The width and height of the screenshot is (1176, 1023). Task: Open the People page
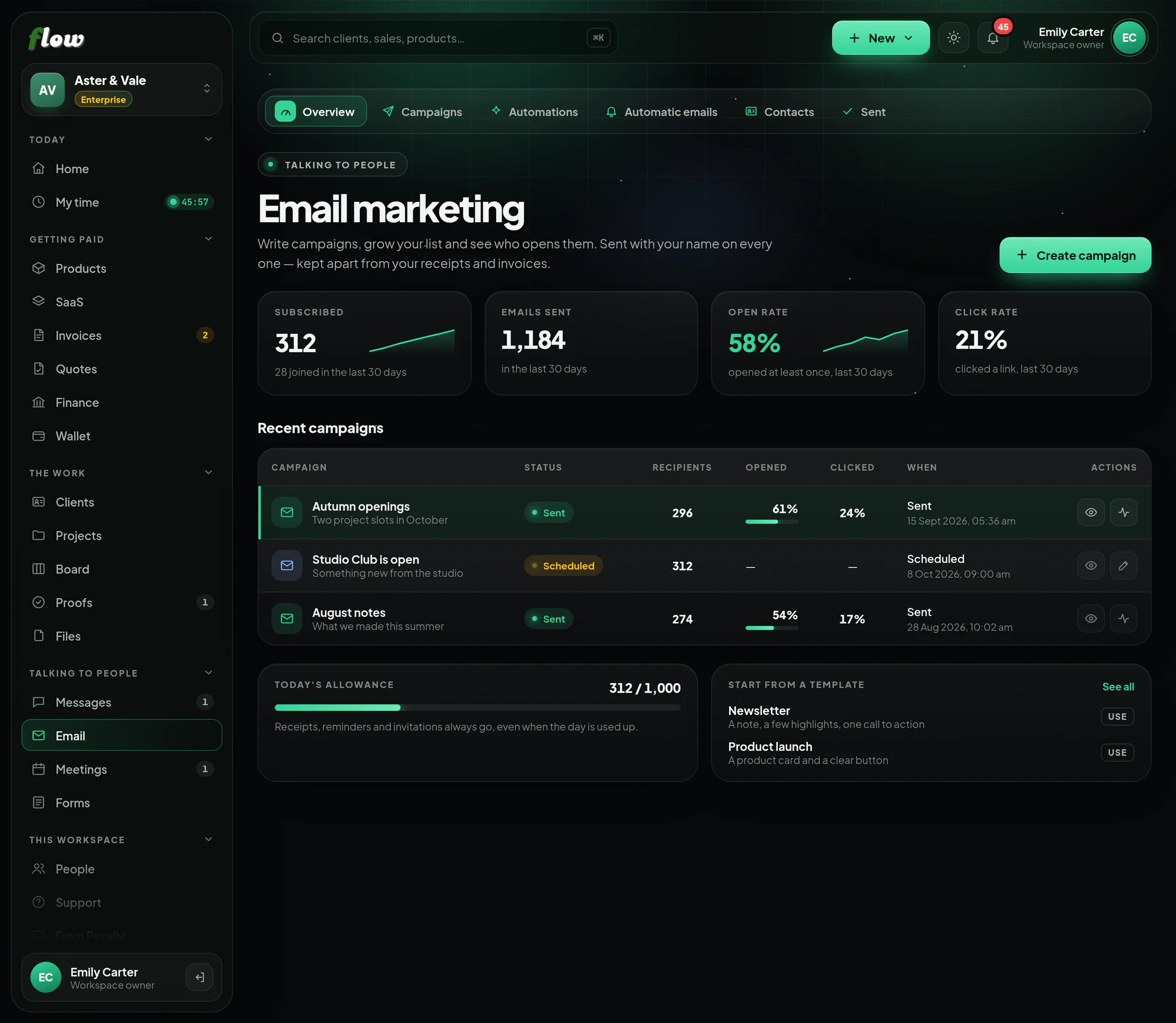click(122, 869)
